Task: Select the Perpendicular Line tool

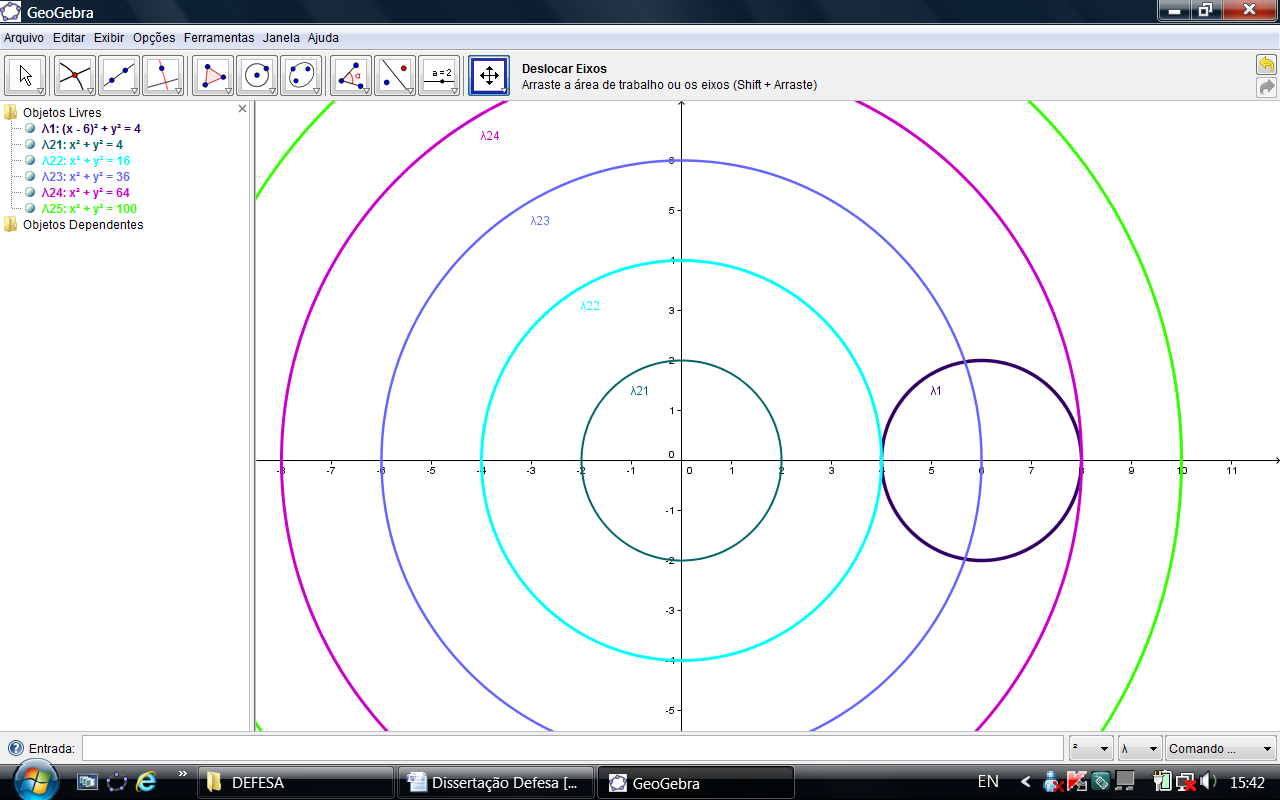Action: click(163, 76)
